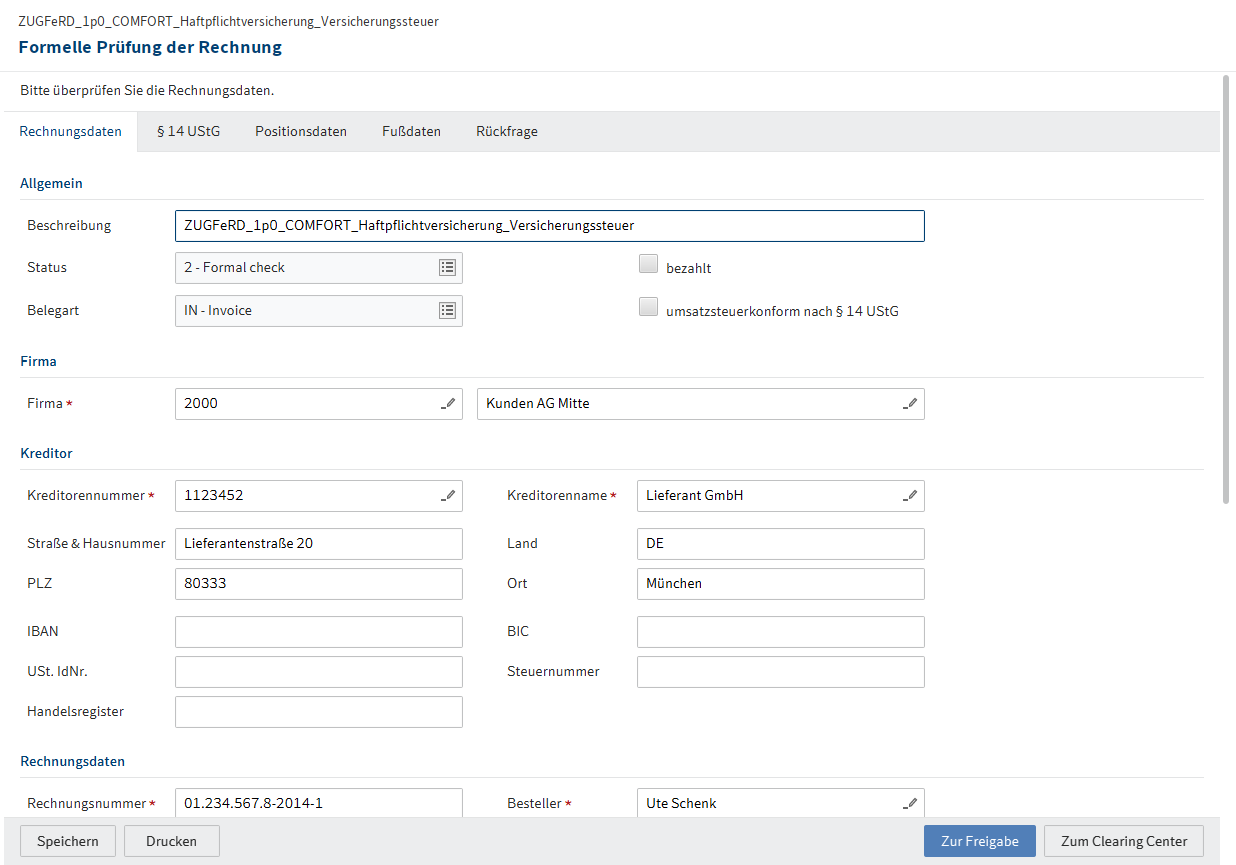Click the Straße & Hausnummer field
1236x865 pixels.
click(x=319, y=544)
